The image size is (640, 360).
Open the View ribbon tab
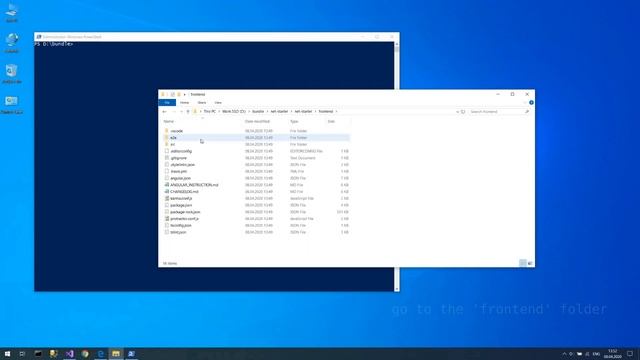tap(218, 102)
